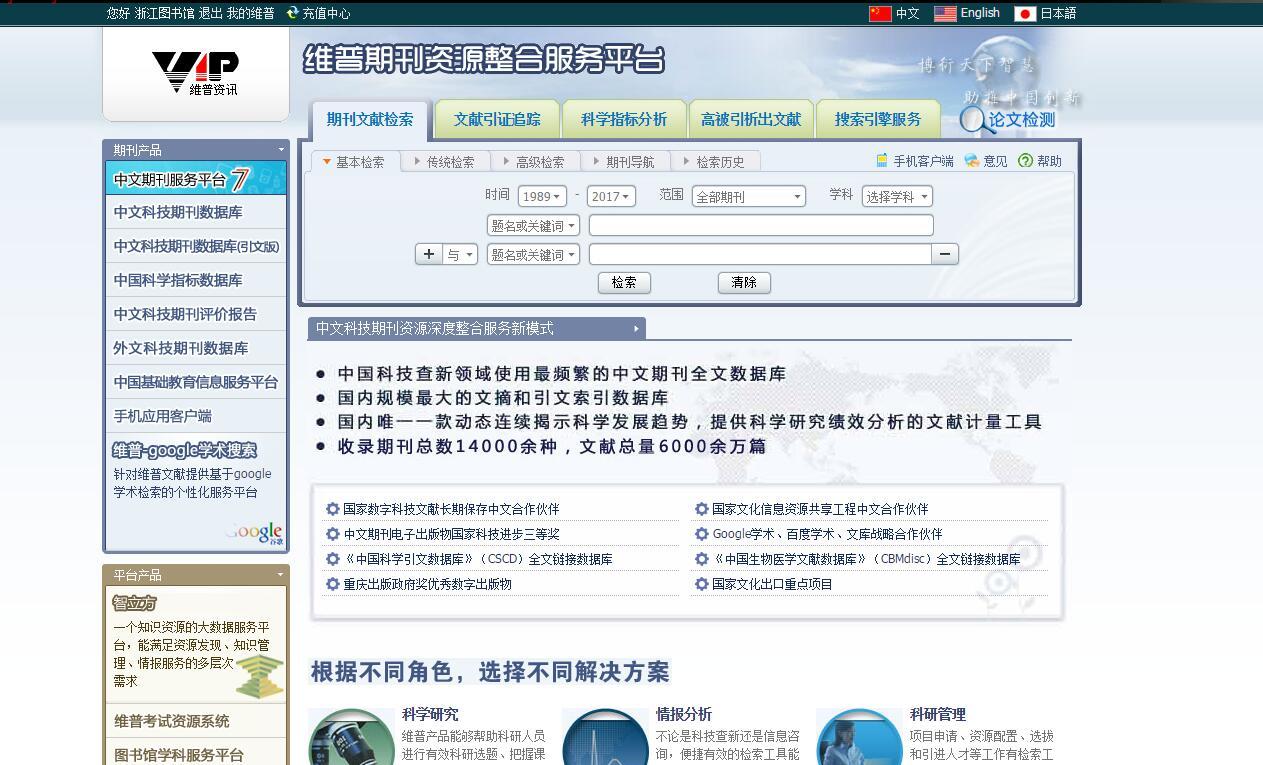The height and width of the screenshot is (765, 1263).
Task: Open the start year 1989 dropdown
Action: point(542,196)
